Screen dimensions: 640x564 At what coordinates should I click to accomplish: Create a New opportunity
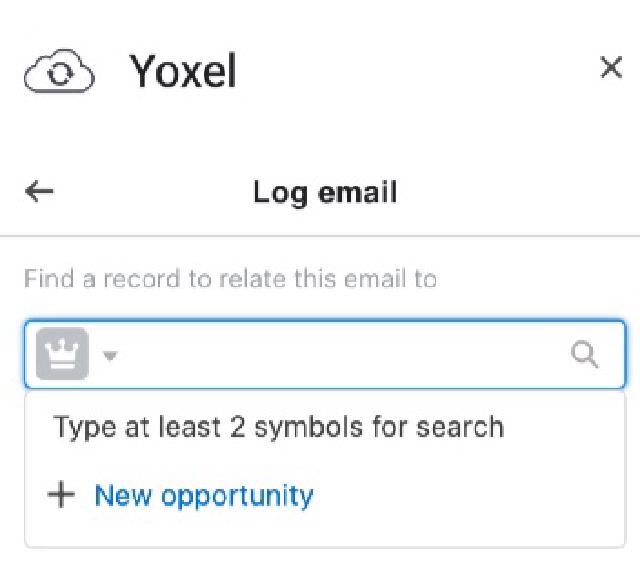[x=203, y=495]
